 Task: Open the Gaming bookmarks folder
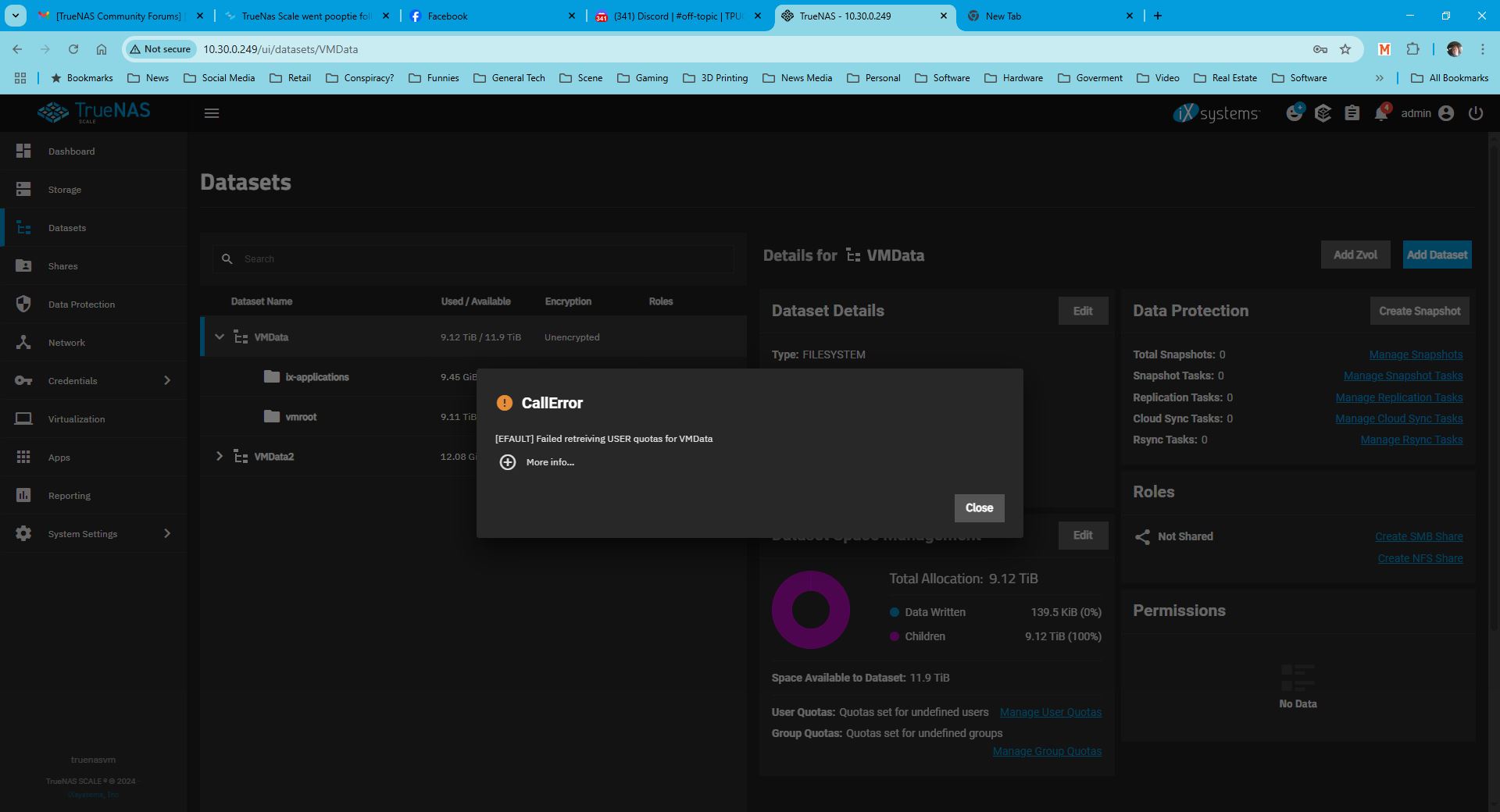642,78
